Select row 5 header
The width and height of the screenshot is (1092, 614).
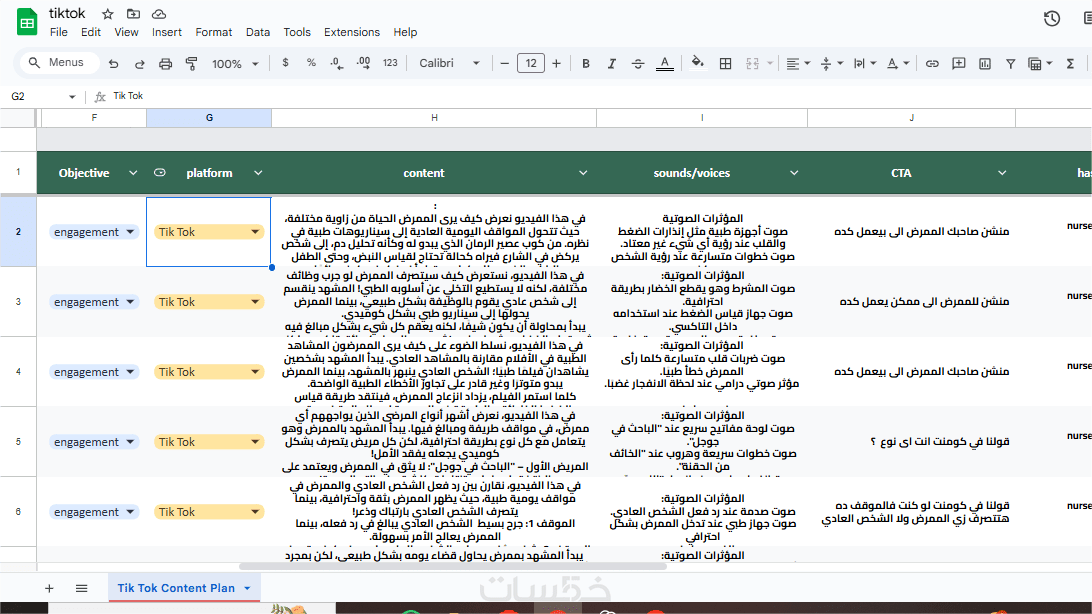tap(18, 441)
